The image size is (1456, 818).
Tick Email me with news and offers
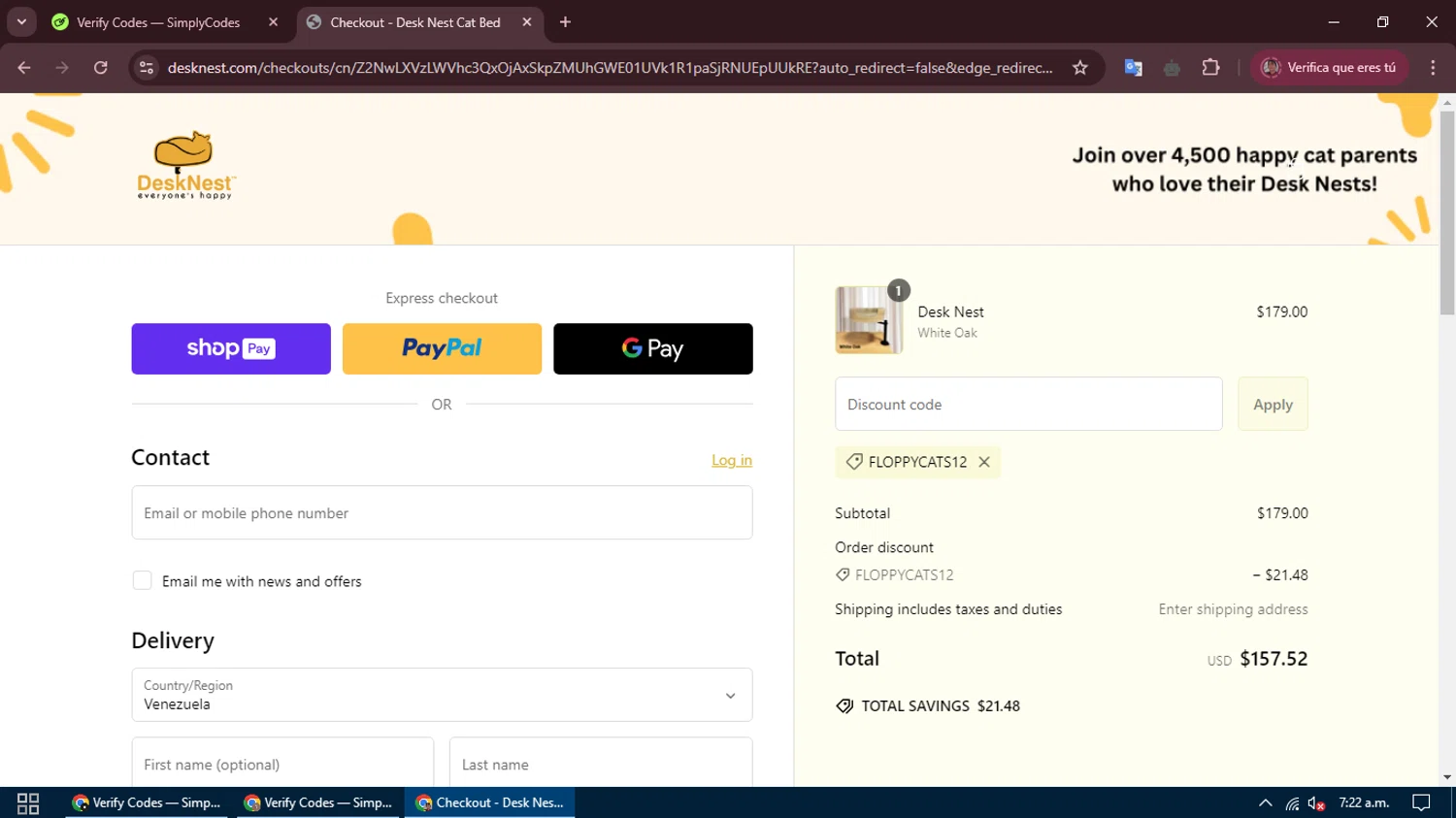pos(142,580)
